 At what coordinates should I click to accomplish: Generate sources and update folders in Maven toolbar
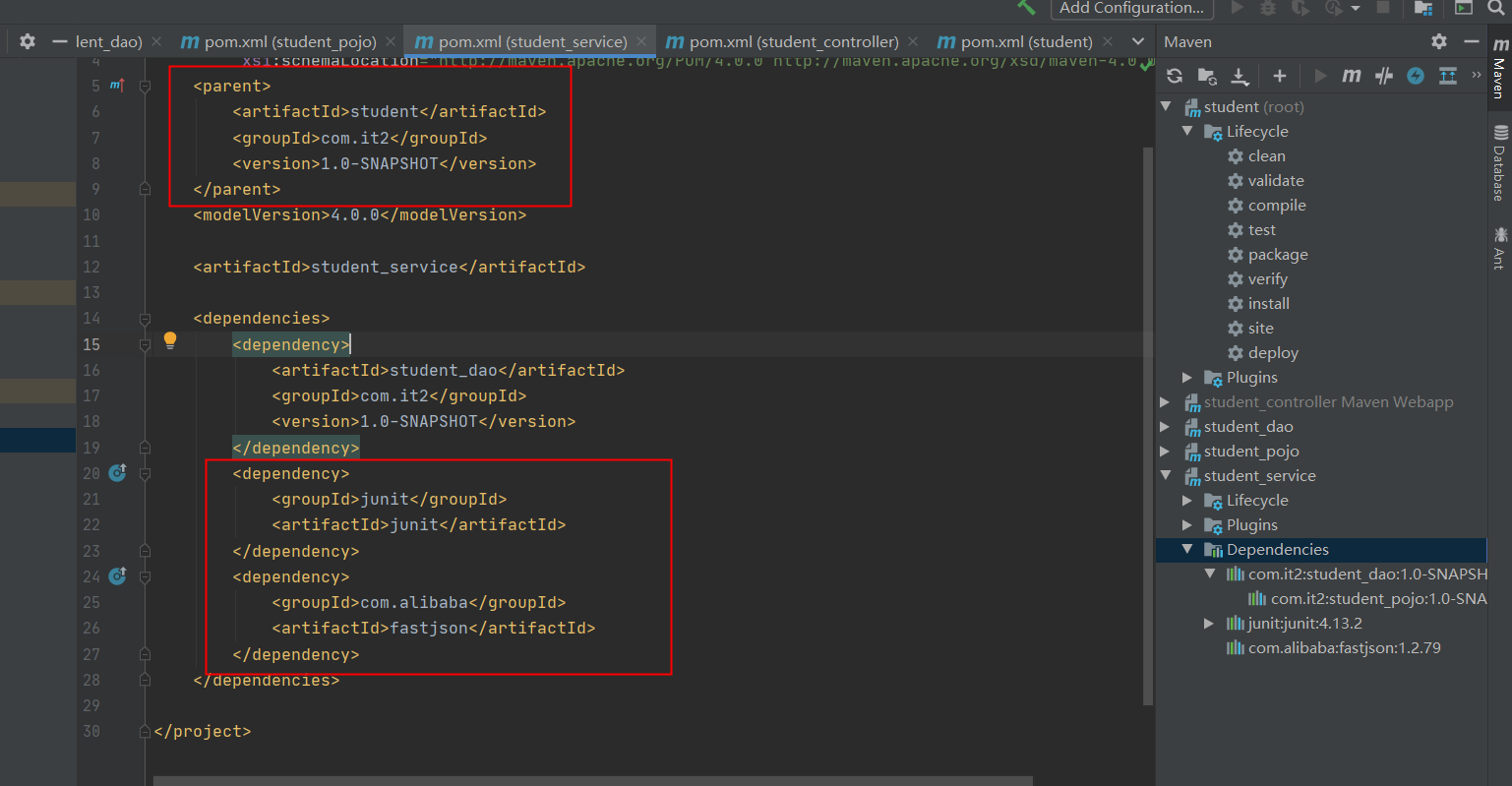click(1207, 76)
